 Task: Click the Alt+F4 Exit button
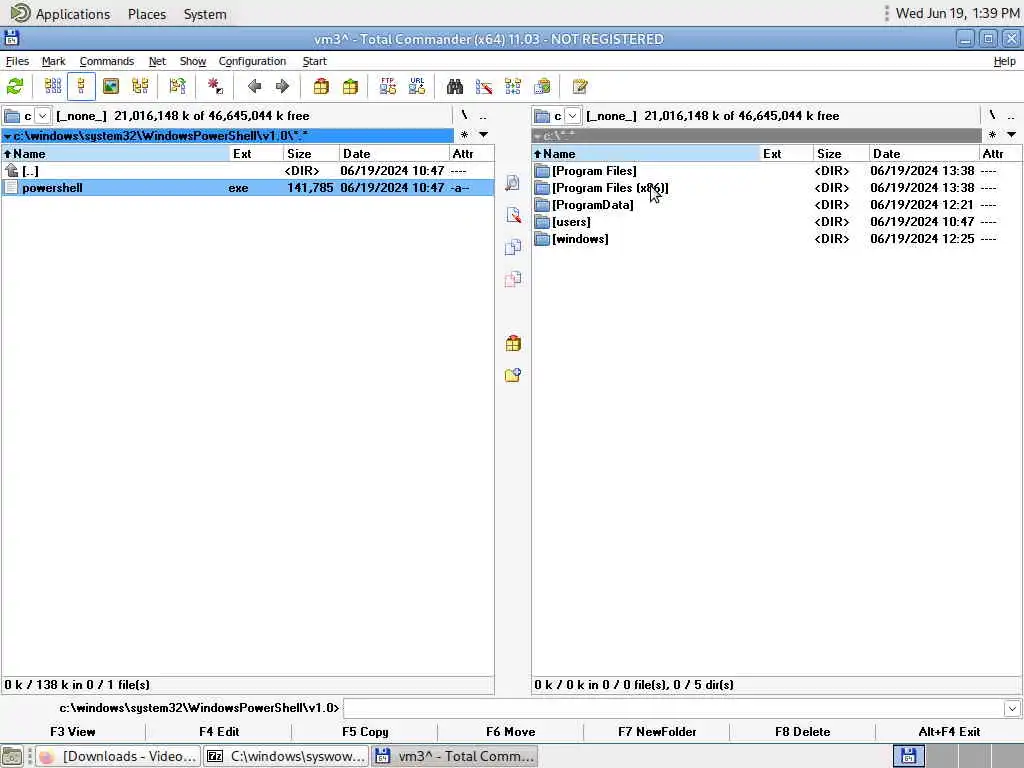click(949, 731)
